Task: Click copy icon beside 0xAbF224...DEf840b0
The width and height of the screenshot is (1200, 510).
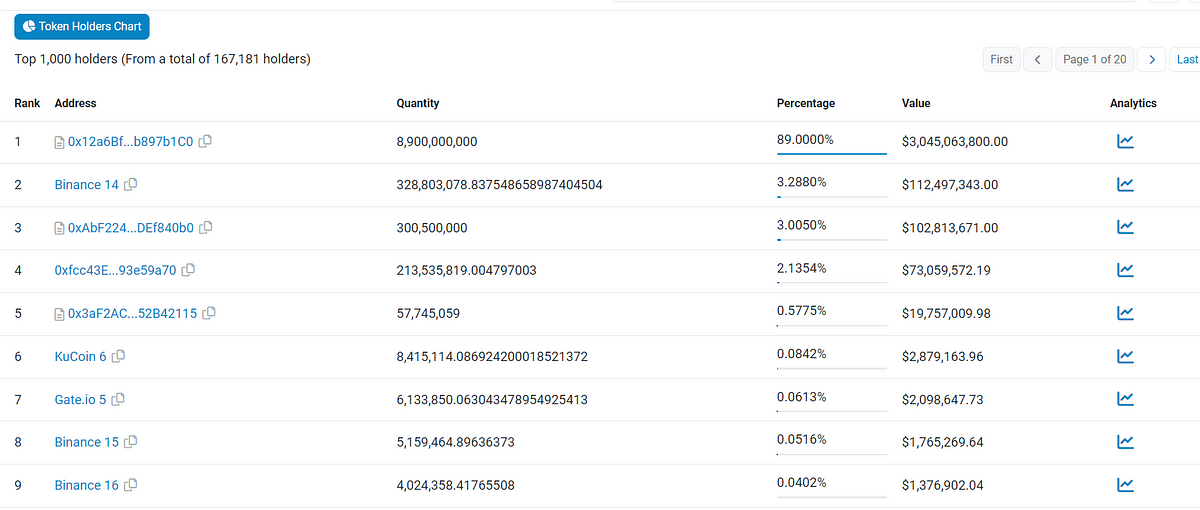Action: pyautogui.click(x=206, y=228)
